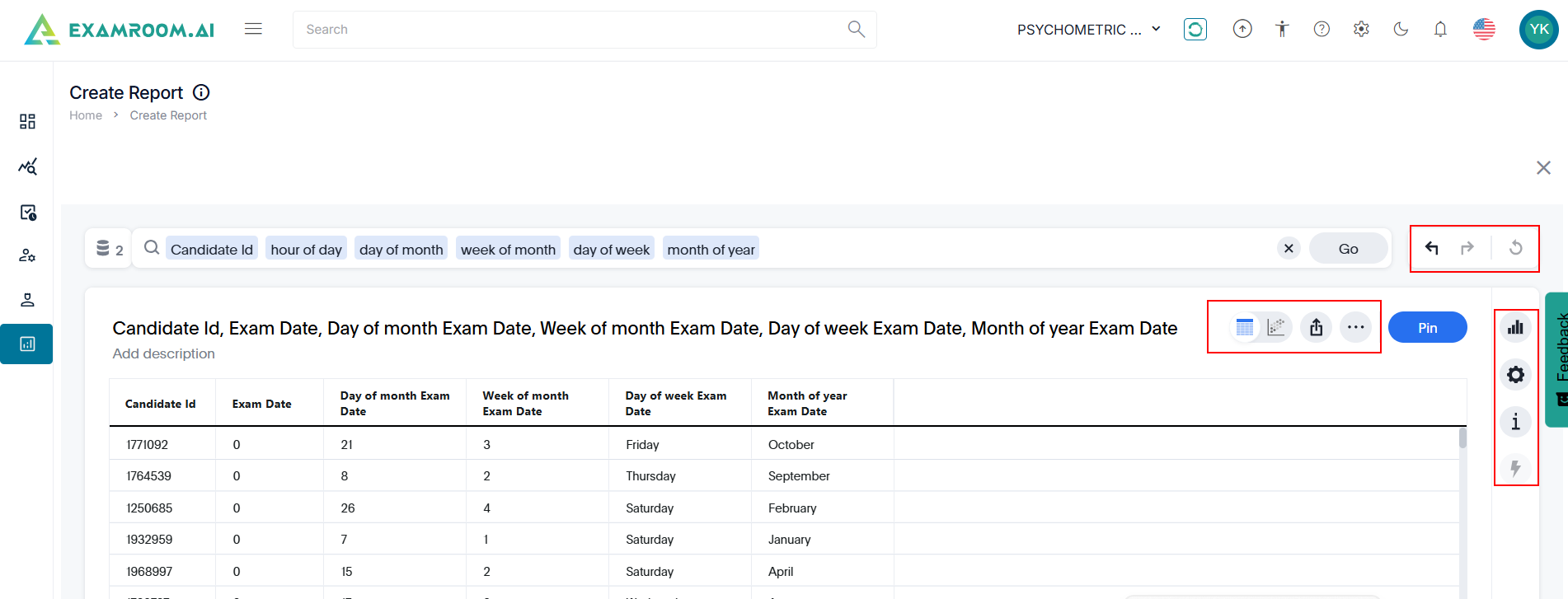Click the lightning bolt insights icon

click(1515, 468)
